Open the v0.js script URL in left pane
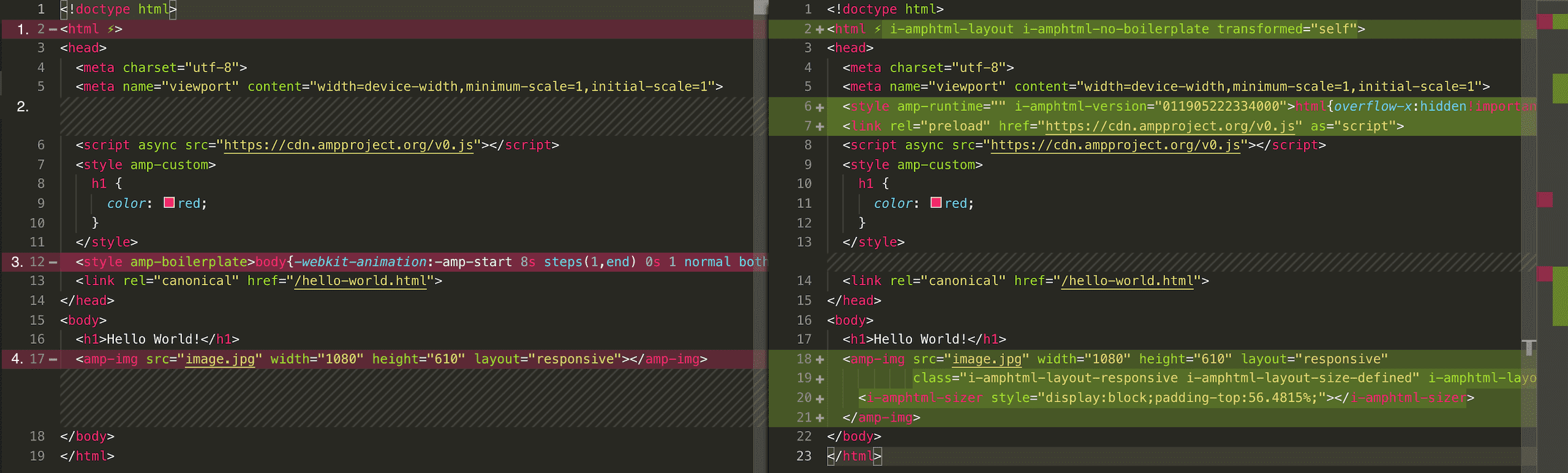1568x473 pixels. (x=348, y=145)
